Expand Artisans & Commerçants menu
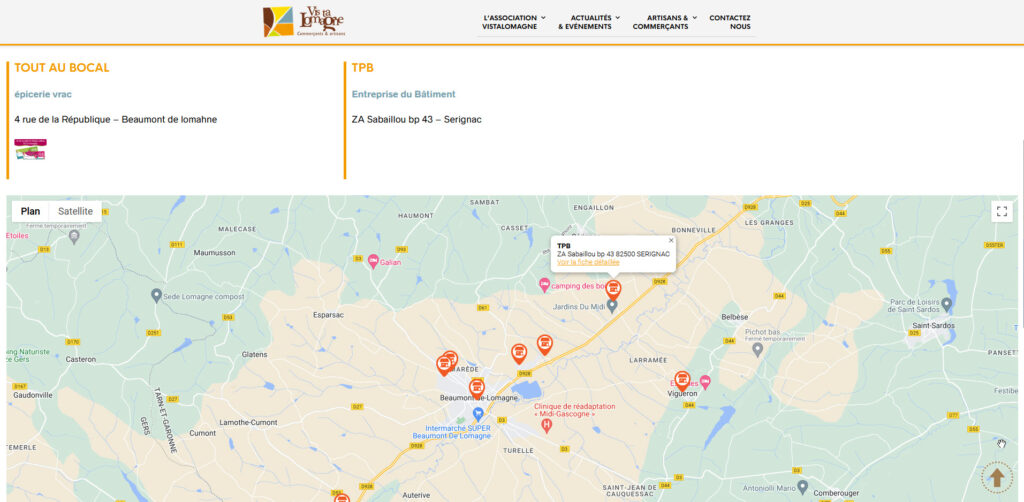Viewport: 1024px width, 502px height. pos(664,22)
